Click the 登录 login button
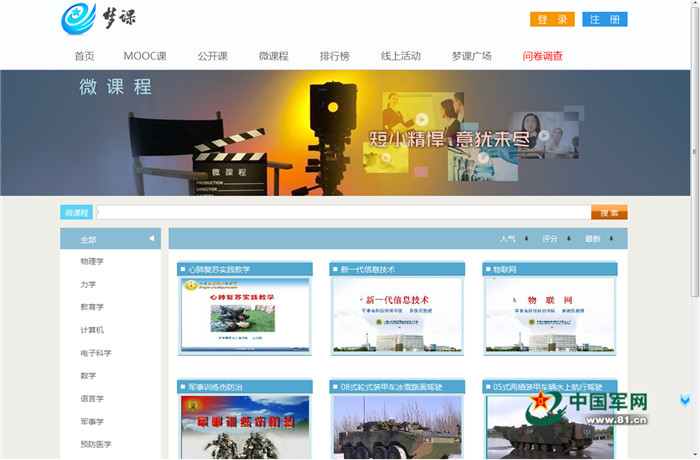700x460 pixels. pos(552,19)
